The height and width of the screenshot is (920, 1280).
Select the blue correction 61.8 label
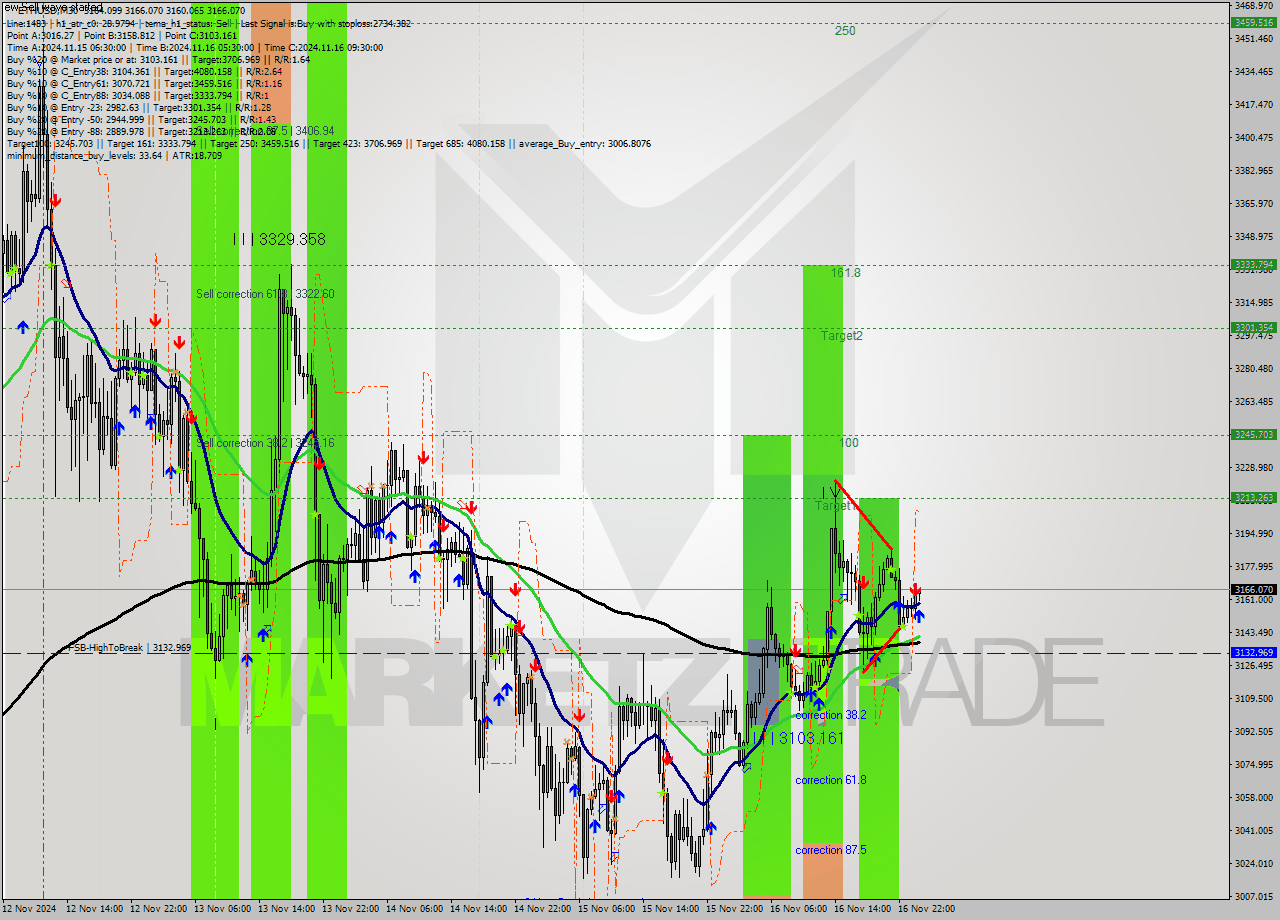click(831, 780)
